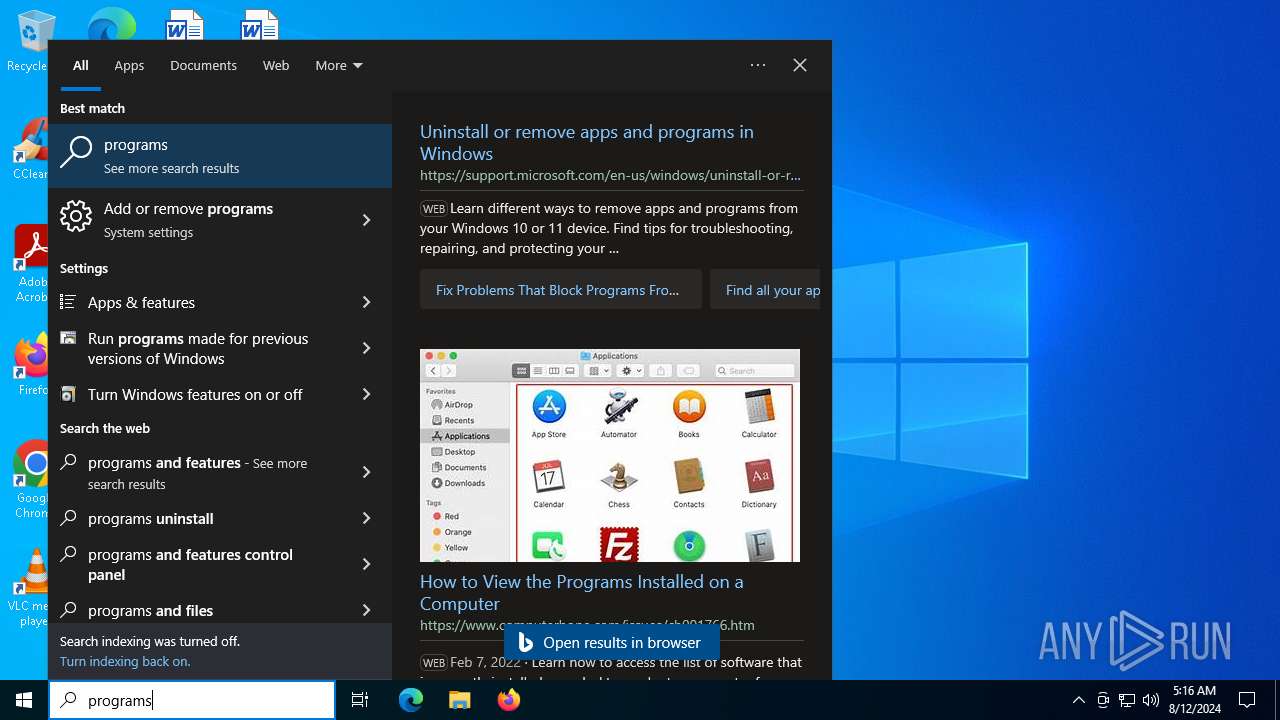This screenshot has width=1280, height=720.
Task: Click 'Turn indexing back on.' link
Action: pyautogui.click(x=125, y=661)
